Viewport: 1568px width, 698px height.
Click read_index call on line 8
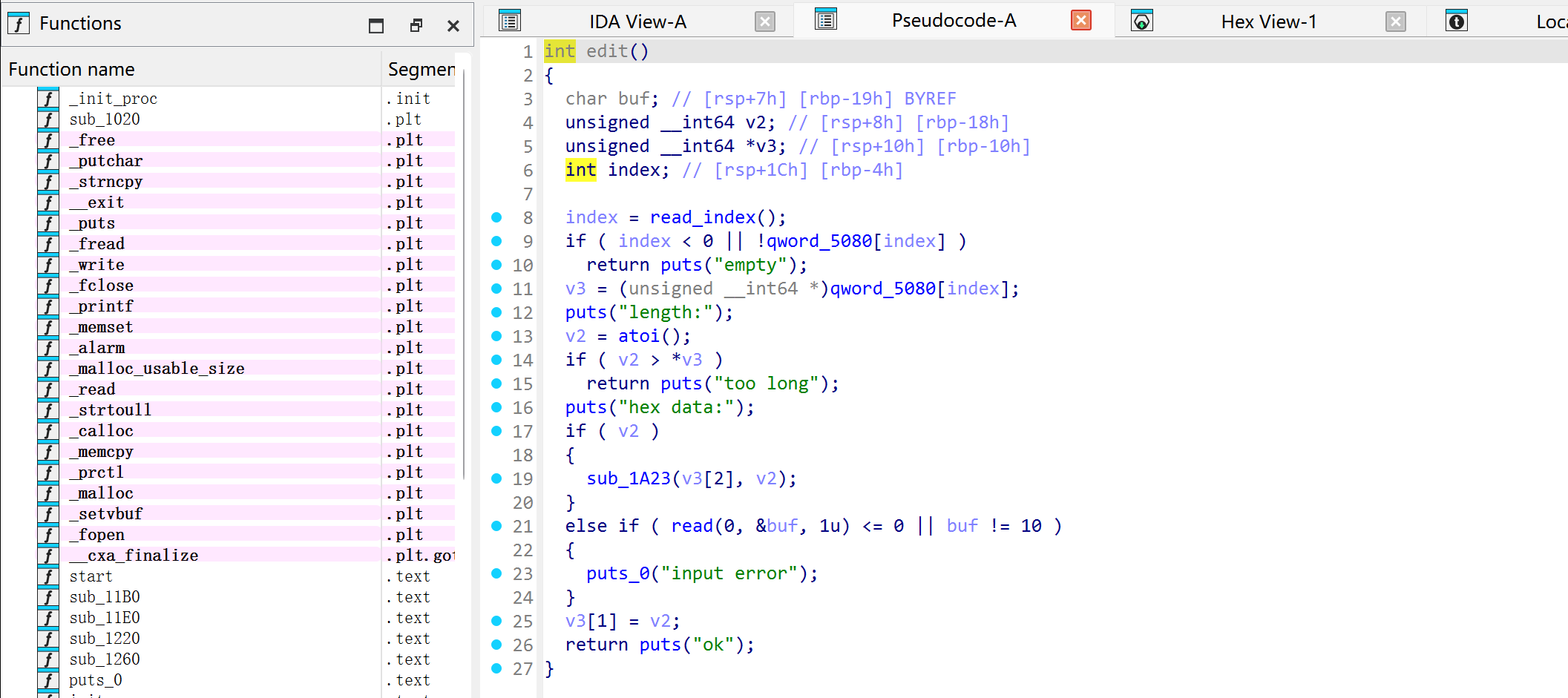(702, 217)
